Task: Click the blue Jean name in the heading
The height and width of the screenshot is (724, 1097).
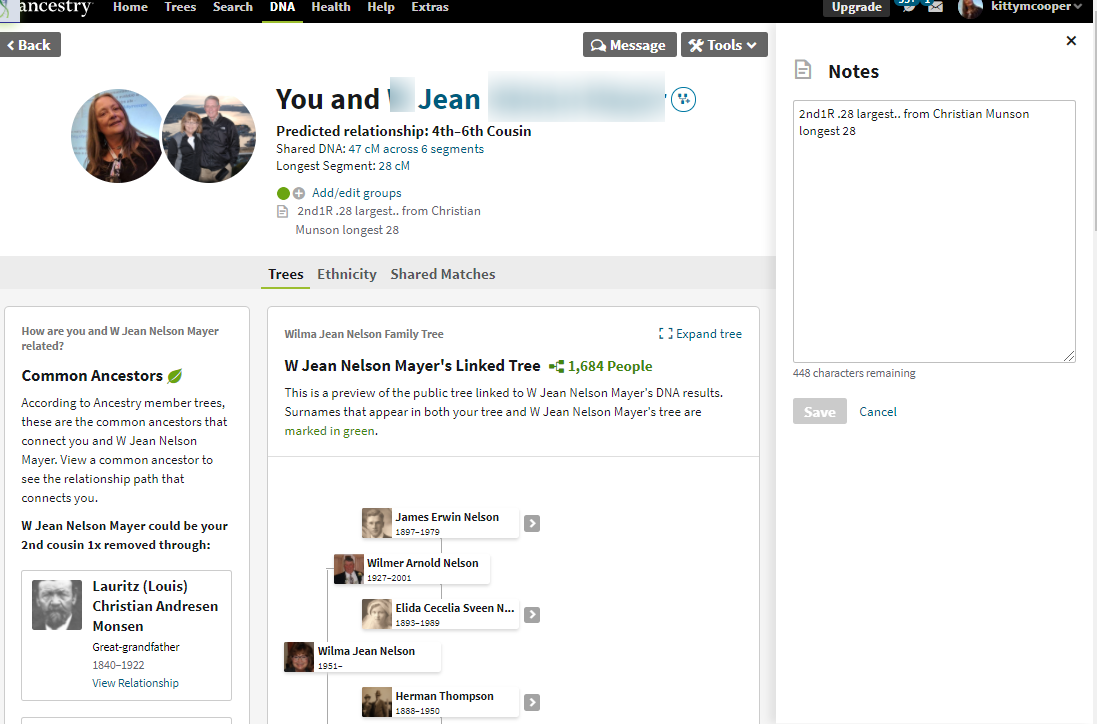Action: (448, 99)
